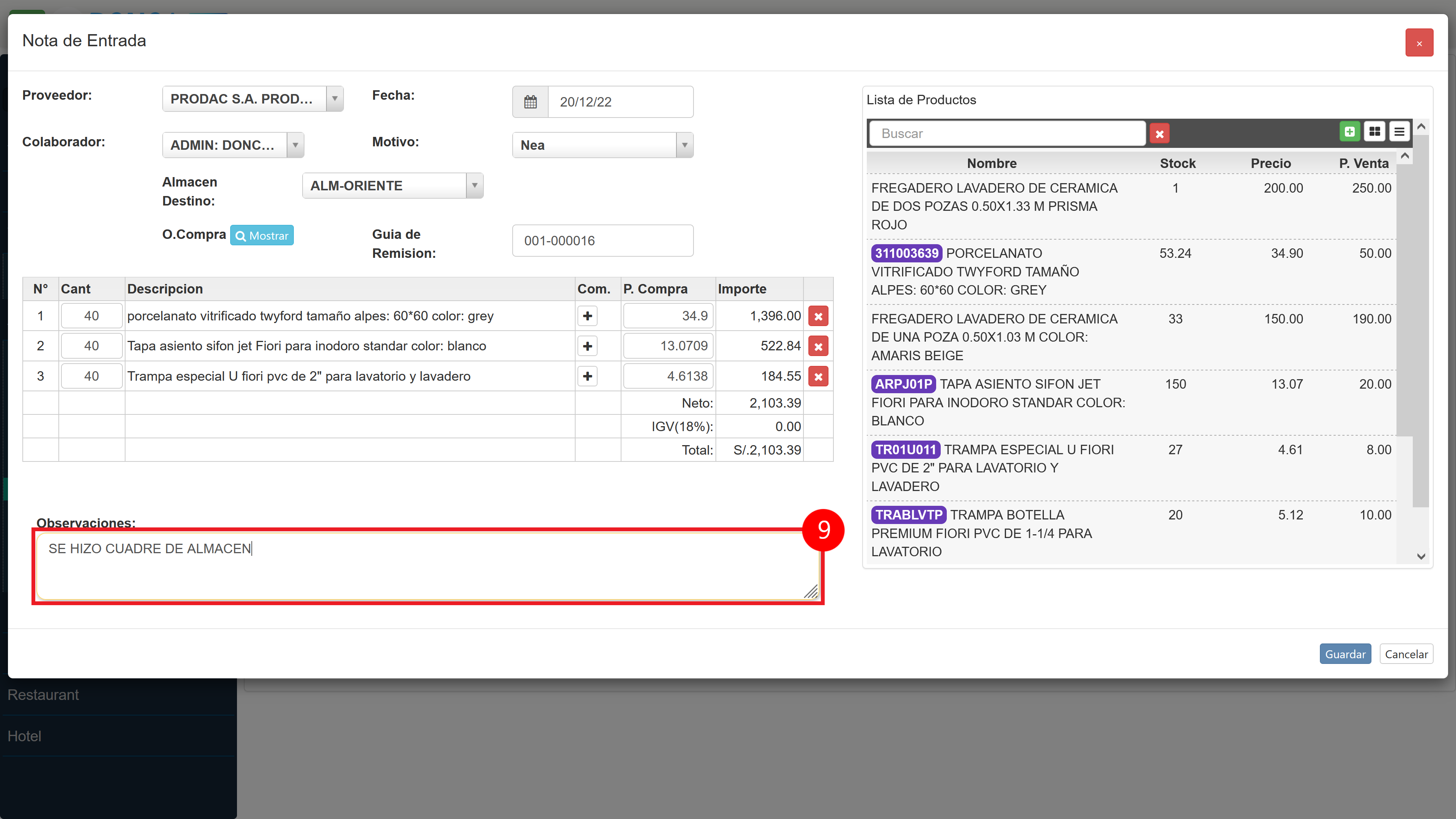Open the Almacen Destino dropdown

click(393, 186)
